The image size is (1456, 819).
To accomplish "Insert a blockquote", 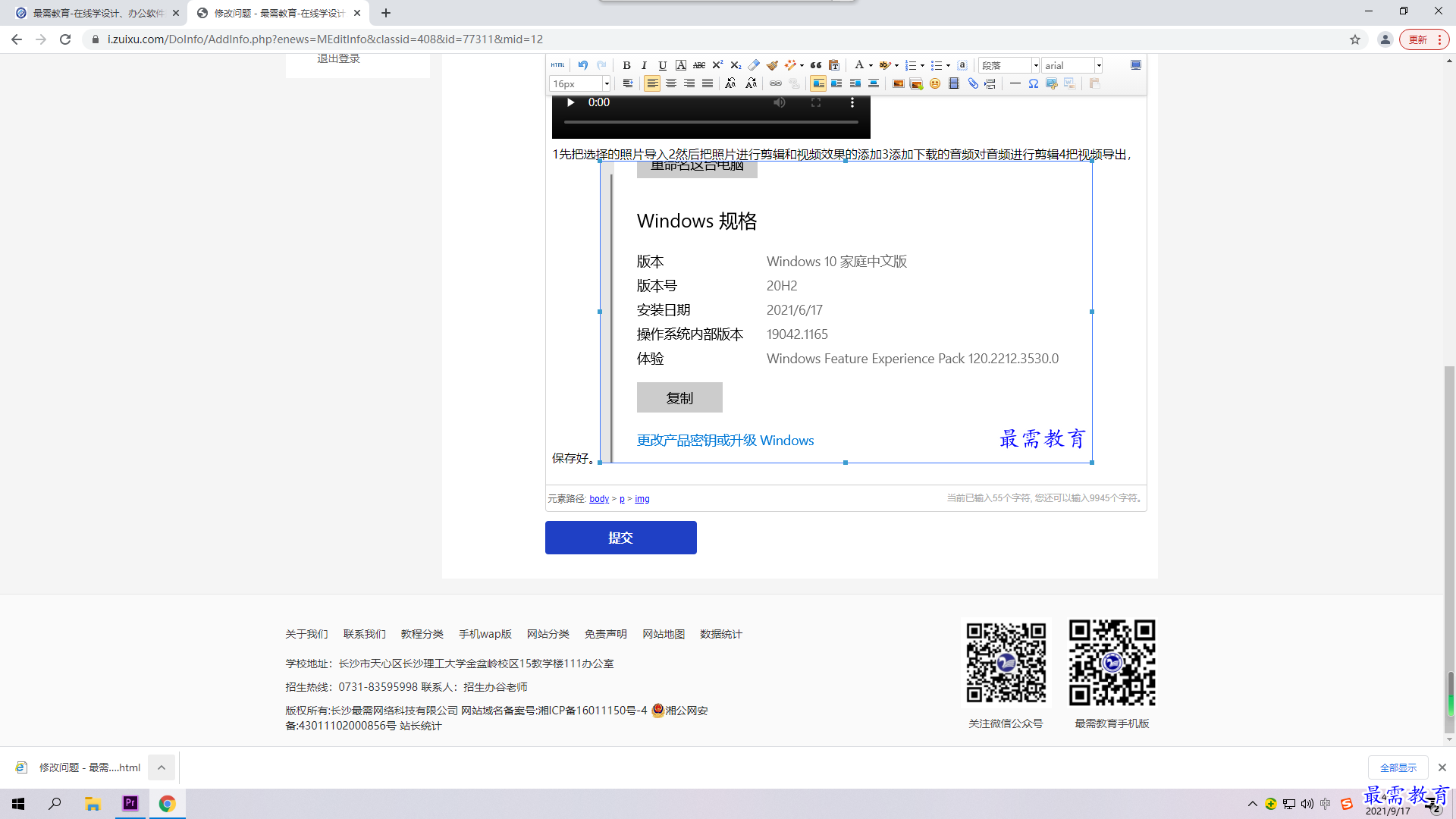I will (x=816, y=65).
